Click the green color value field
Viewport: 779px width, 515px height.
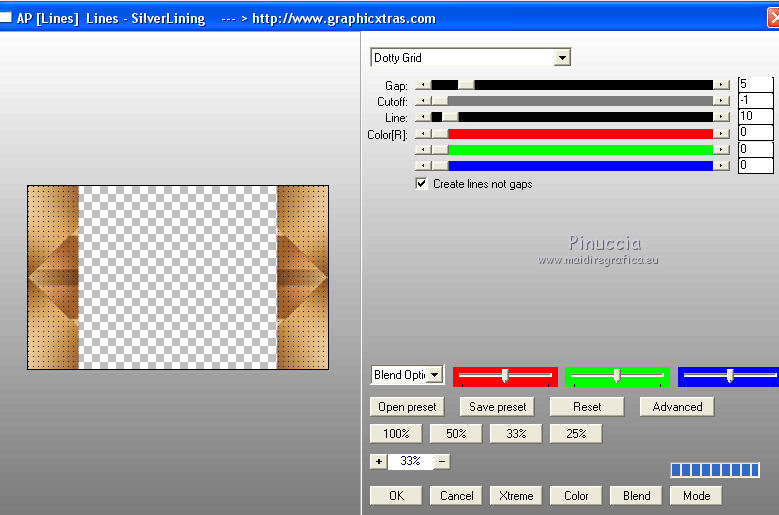click(x=756, y=148)
